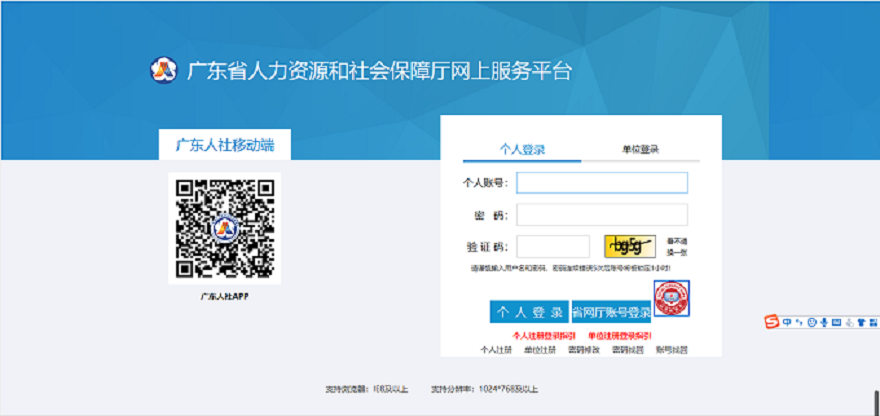Click the Sogou person account icon

click(849, 322)
